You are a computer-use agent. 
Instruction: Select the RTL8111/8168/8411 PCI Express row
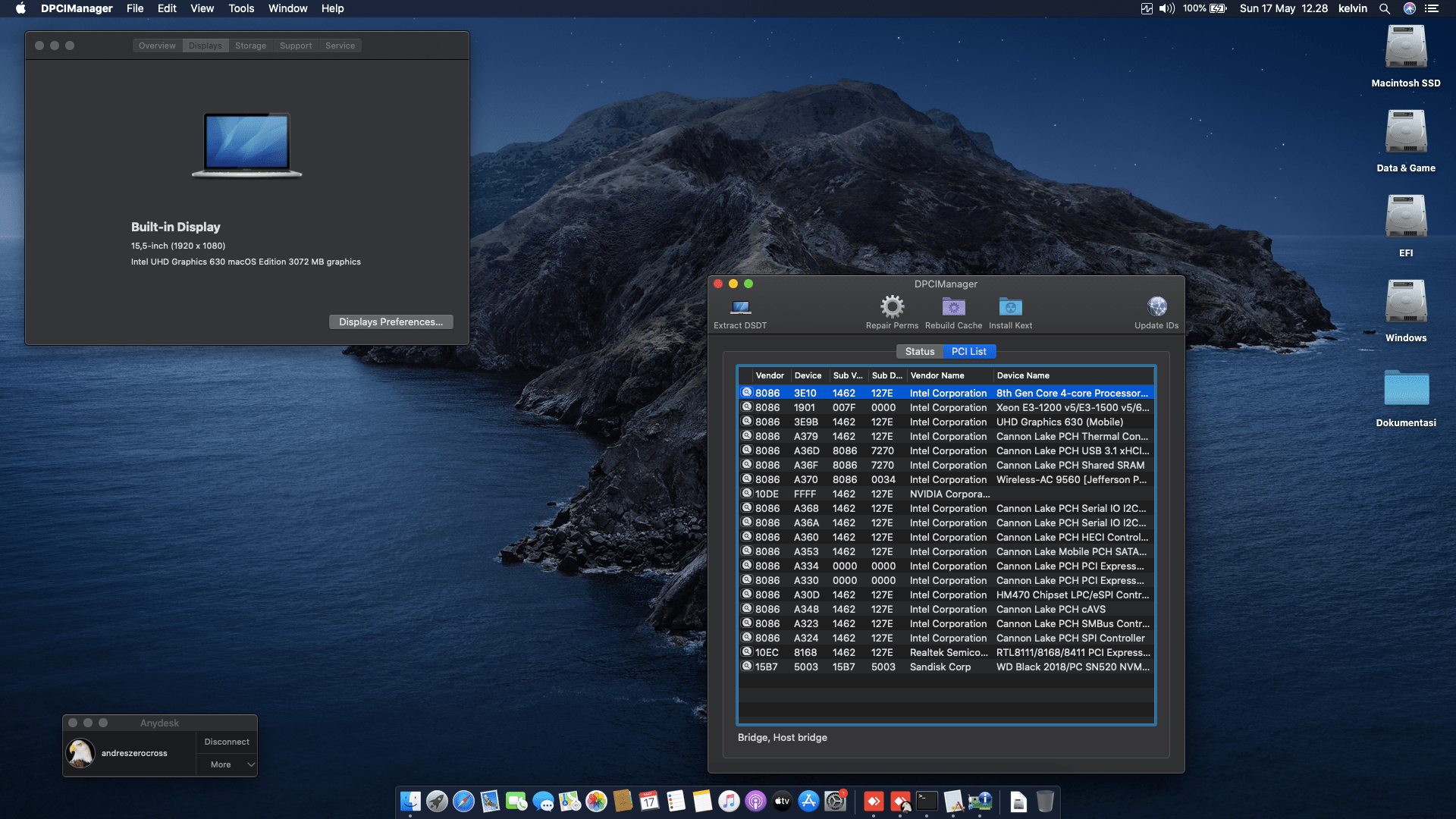tap(946, 652)
